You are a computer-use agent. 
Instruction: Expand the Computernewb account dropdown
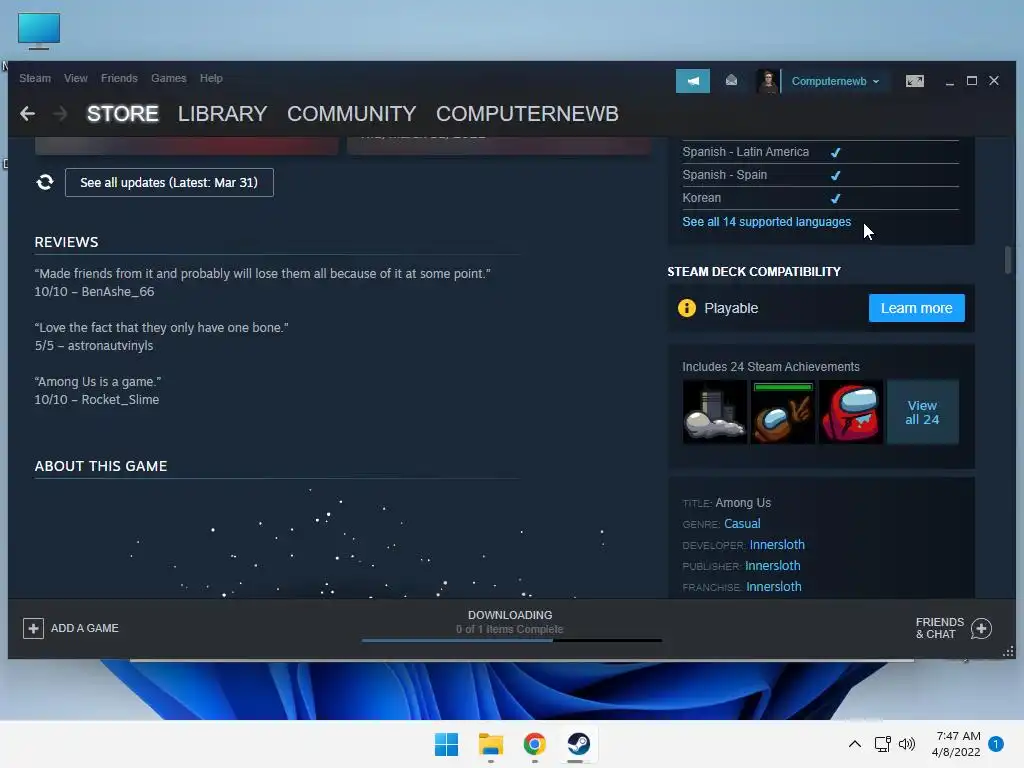(835, 81)
